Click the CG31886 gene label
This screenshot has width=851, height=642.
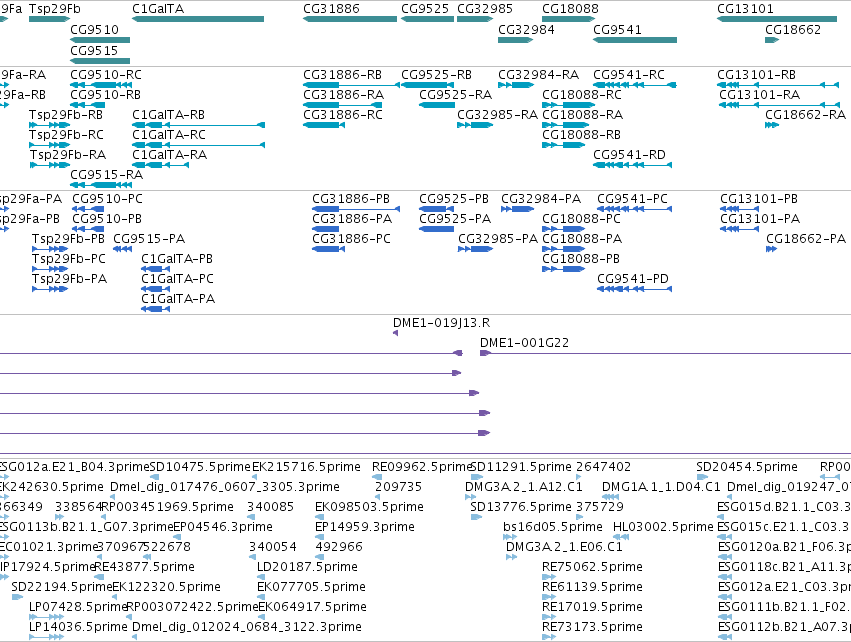tap(331, 9)
